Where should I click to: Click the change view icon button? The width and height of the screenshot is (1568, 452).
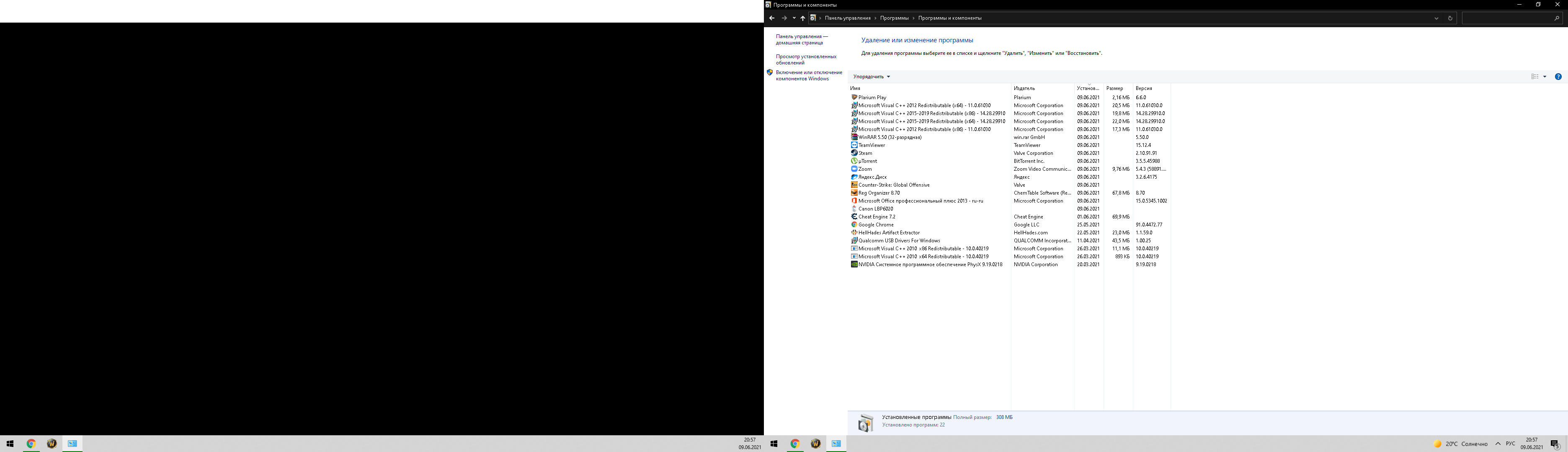click(x=1534, y=77)
